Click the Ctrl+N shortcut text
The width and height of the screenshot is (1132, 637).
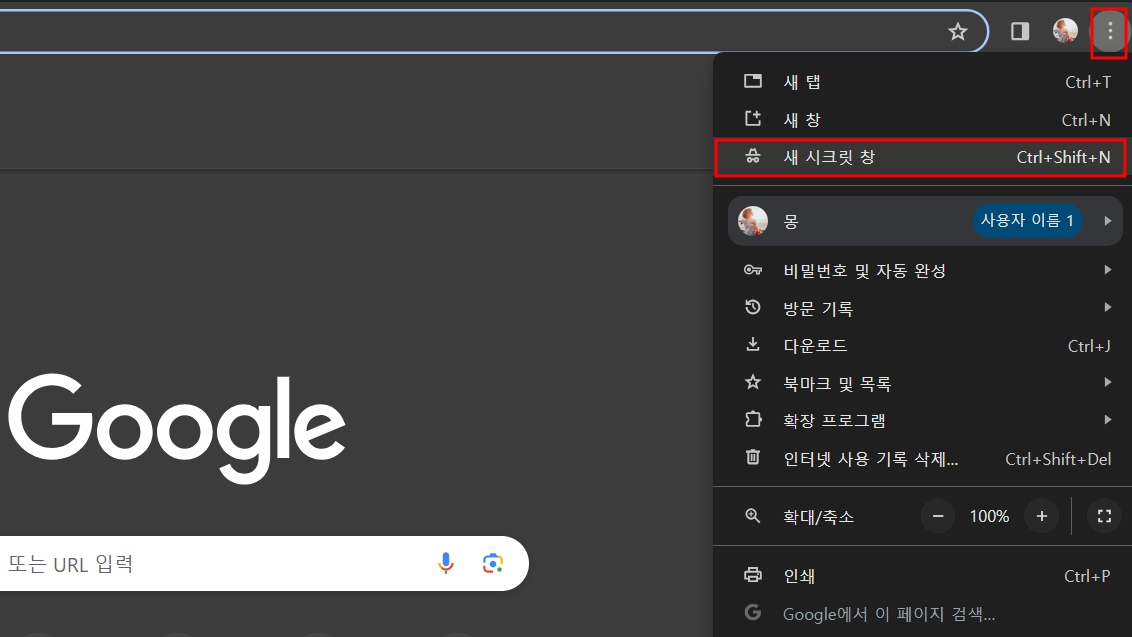click(1086, 120)
